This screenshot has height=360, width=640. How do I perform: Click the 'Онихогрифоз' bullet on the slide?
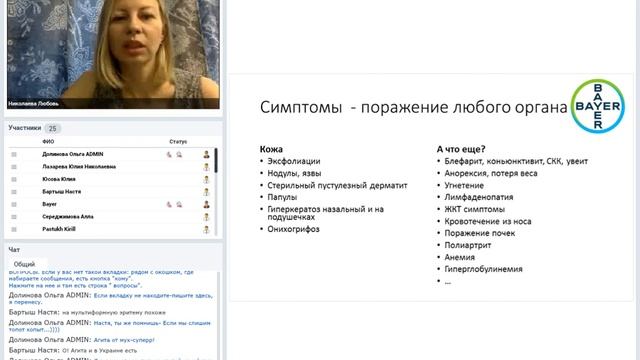tap(293, 229)
